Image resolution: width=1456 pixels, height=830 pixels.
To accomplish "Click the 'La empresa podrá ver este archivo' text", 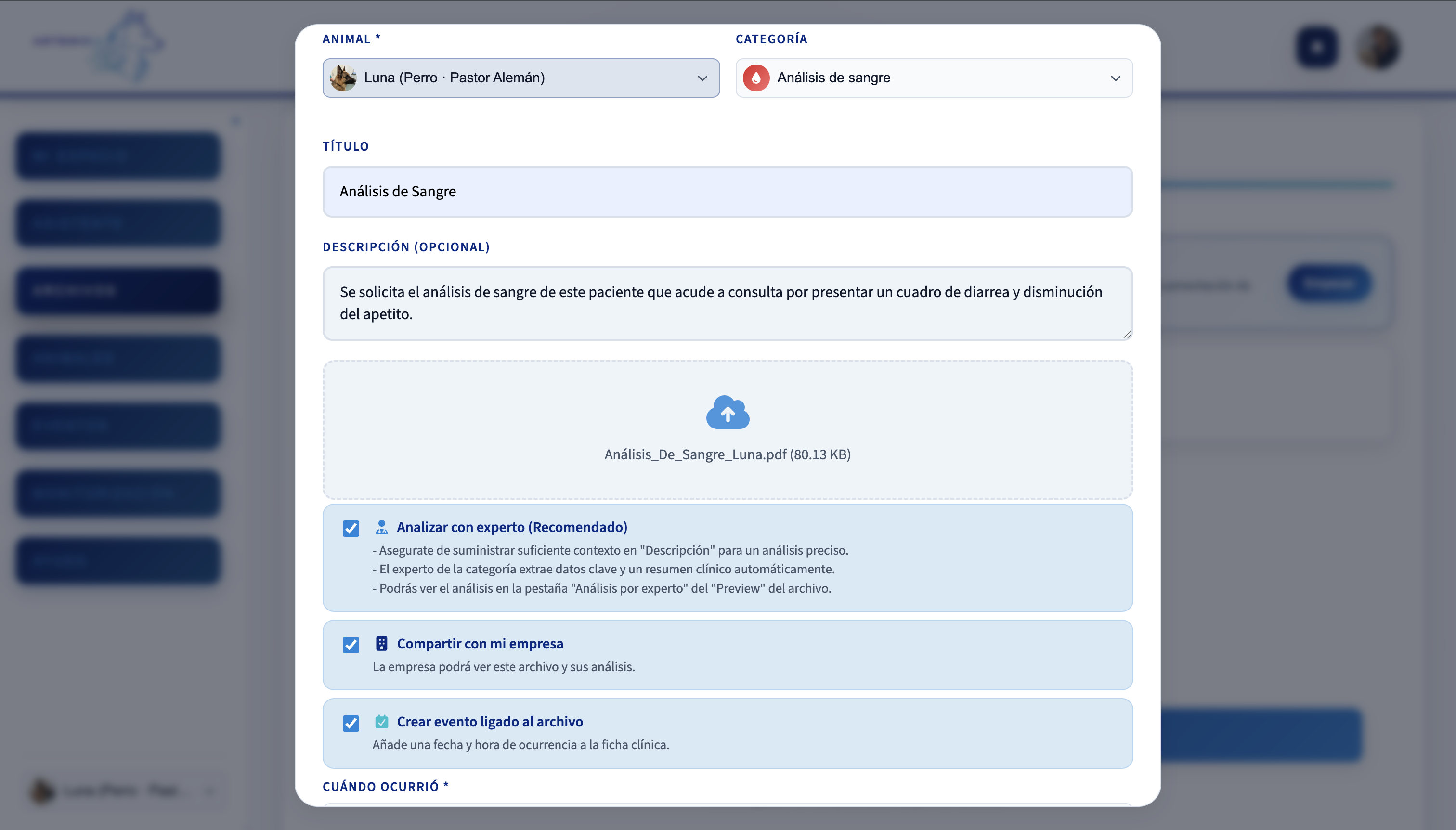I will pyautogui.click(x=503, y=667).
